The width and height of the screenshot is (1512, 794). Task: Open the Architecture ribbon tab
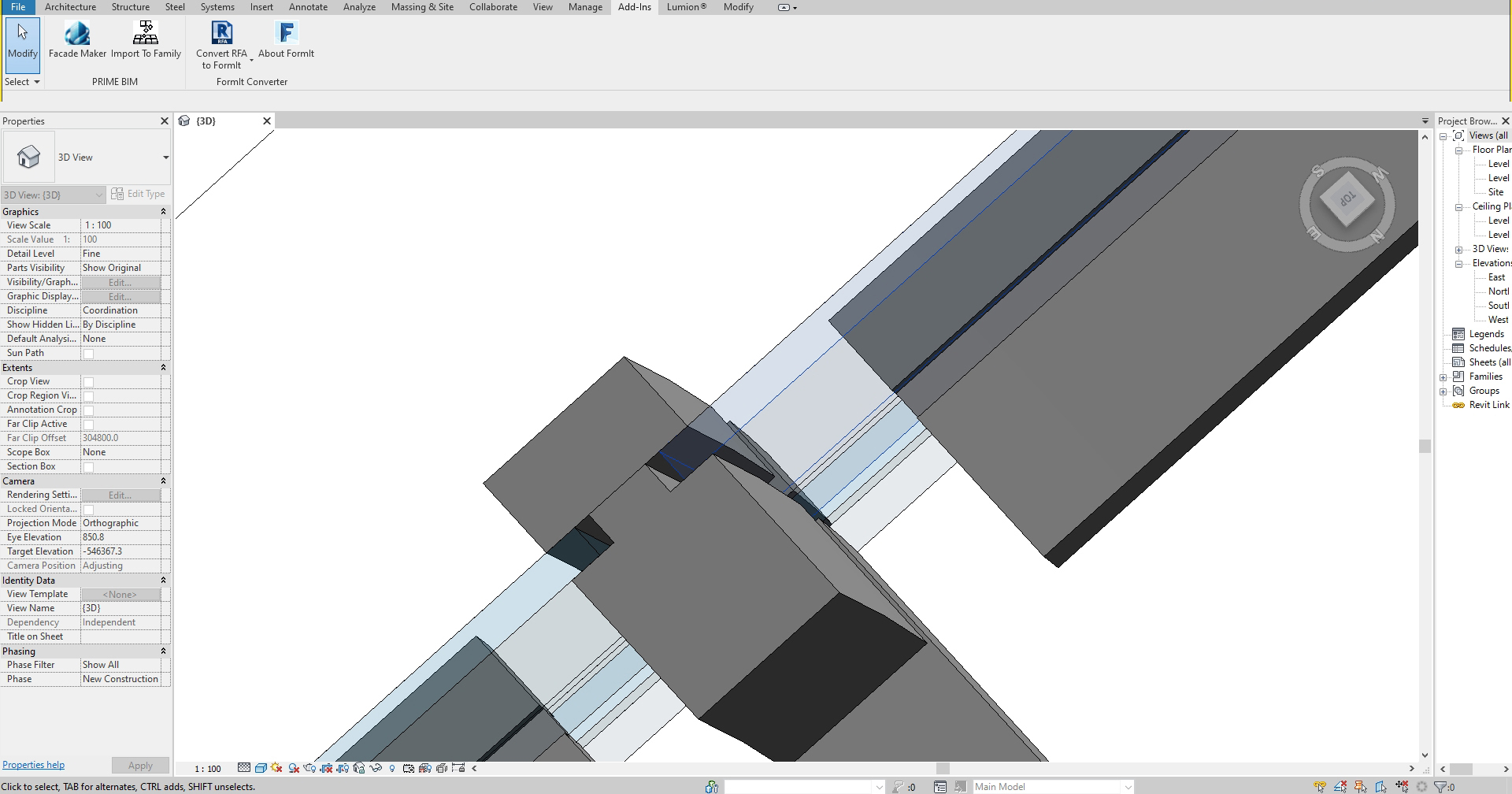pos(70,7)
